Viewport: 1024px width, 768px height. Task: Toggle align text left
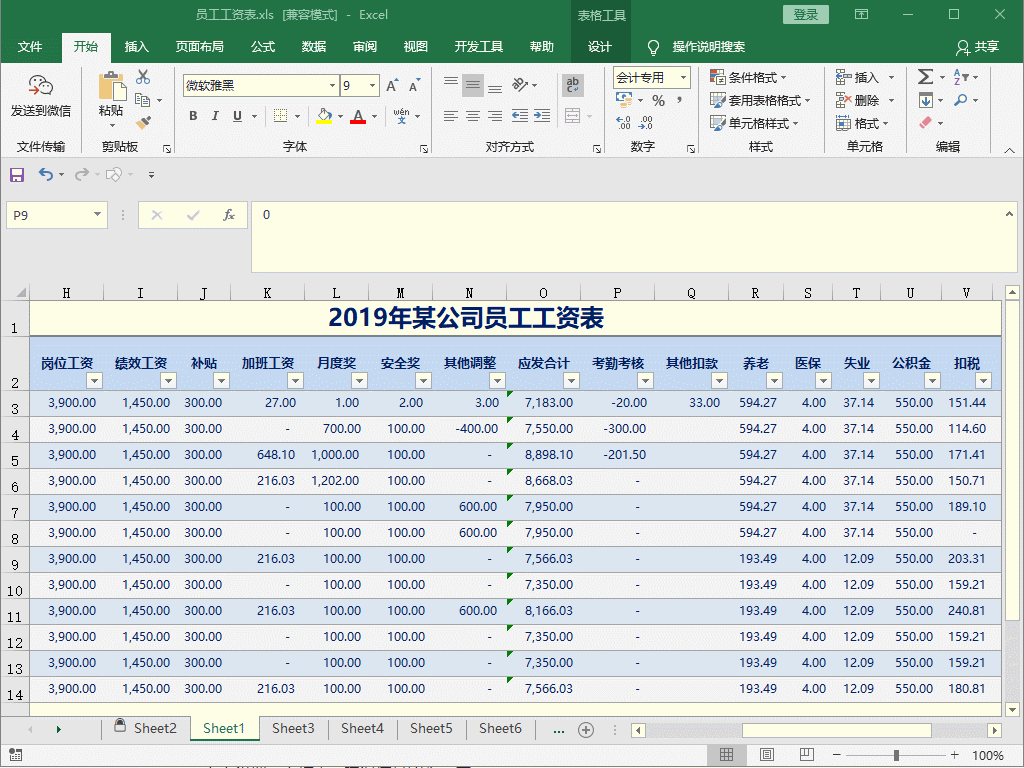451,116
